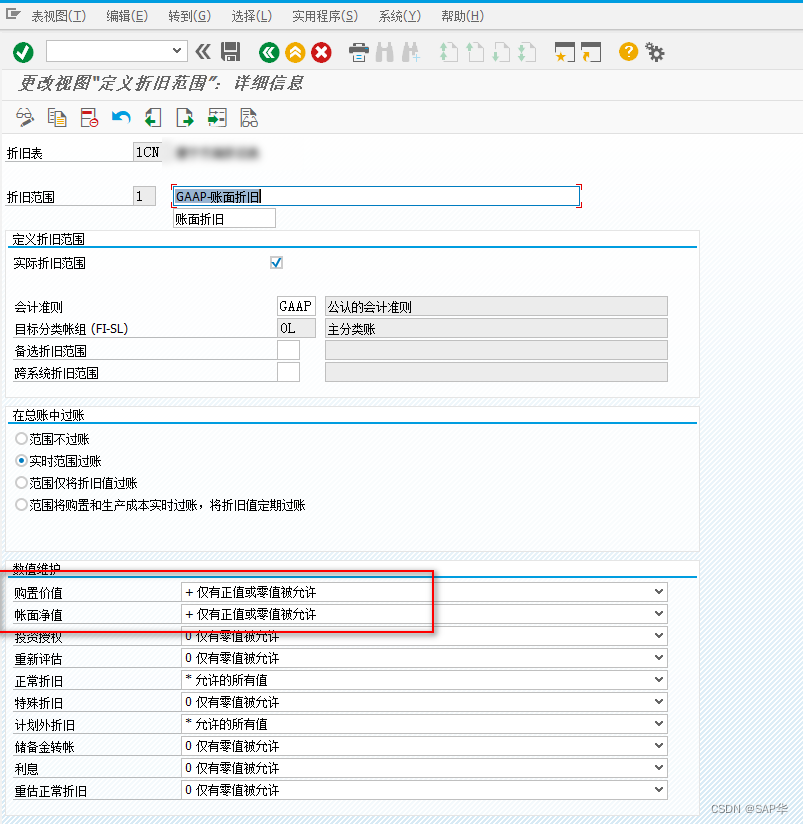Enable the 实际折旧范围 checkbox
Screen dimensions: 803x824
coord(275,261)
